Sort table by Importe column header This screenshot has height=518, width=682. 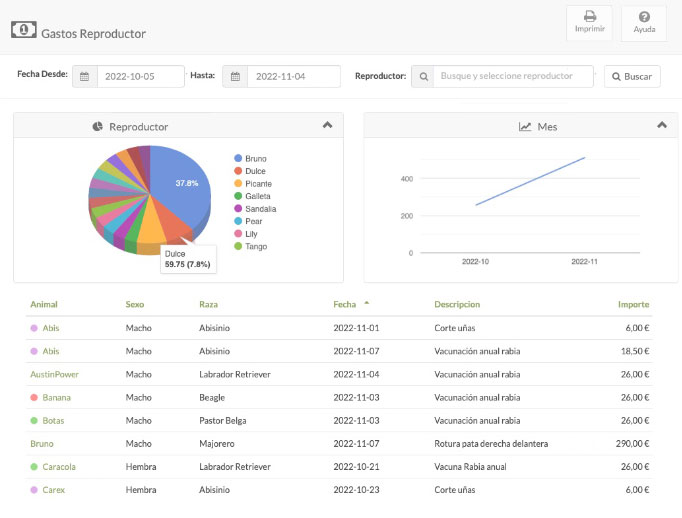pyautogui.click(x=633, y=304)
